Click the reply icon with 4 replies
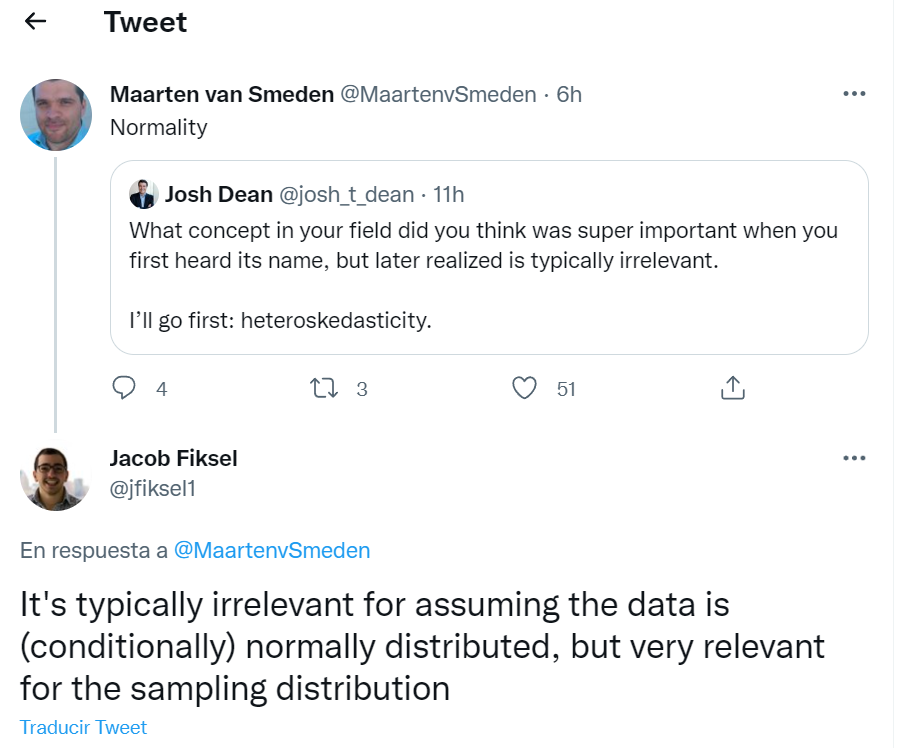 [124, 388]
